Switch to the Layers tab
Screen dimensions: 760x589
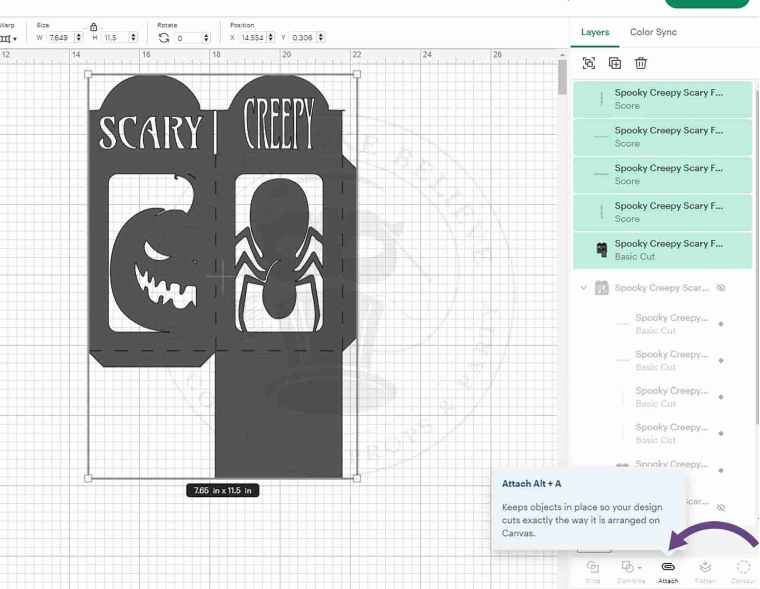coord(595,32)
